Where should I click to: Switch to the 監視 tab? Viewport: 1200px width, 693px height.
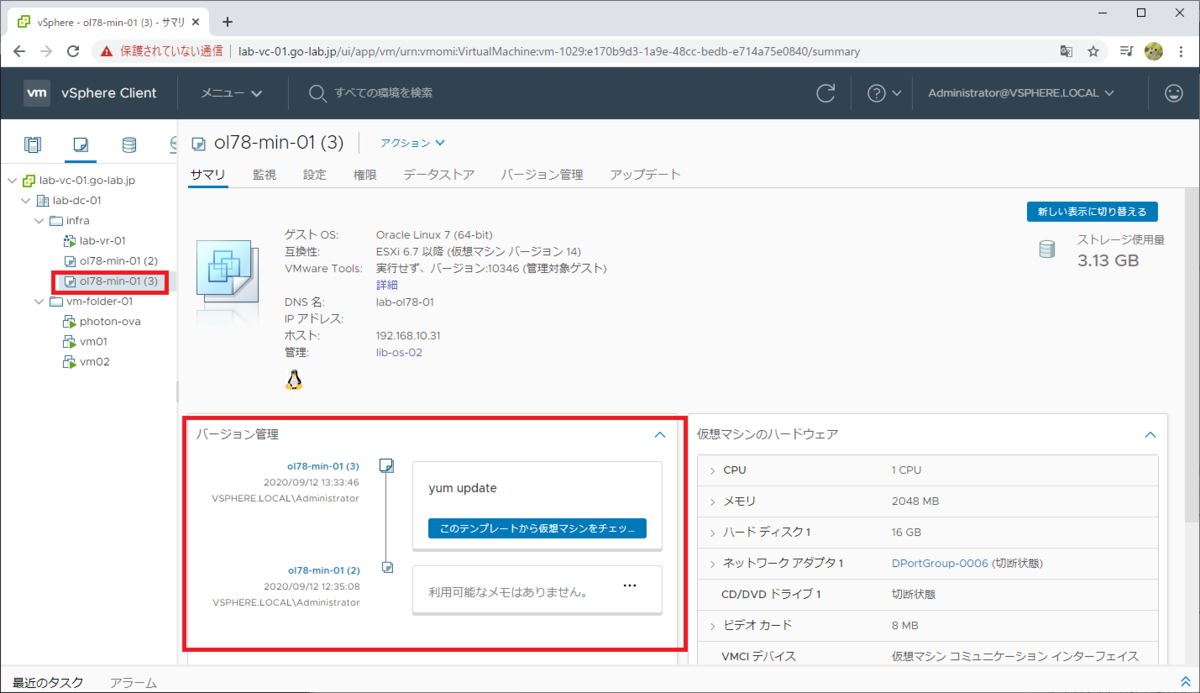264,174
